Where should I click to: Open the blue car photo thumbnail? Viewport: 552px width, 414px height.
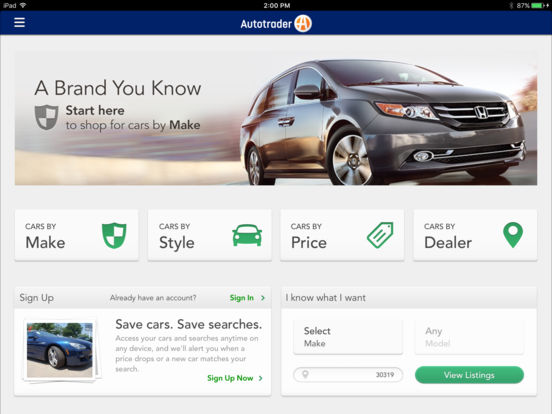click(x=60, y=350)
